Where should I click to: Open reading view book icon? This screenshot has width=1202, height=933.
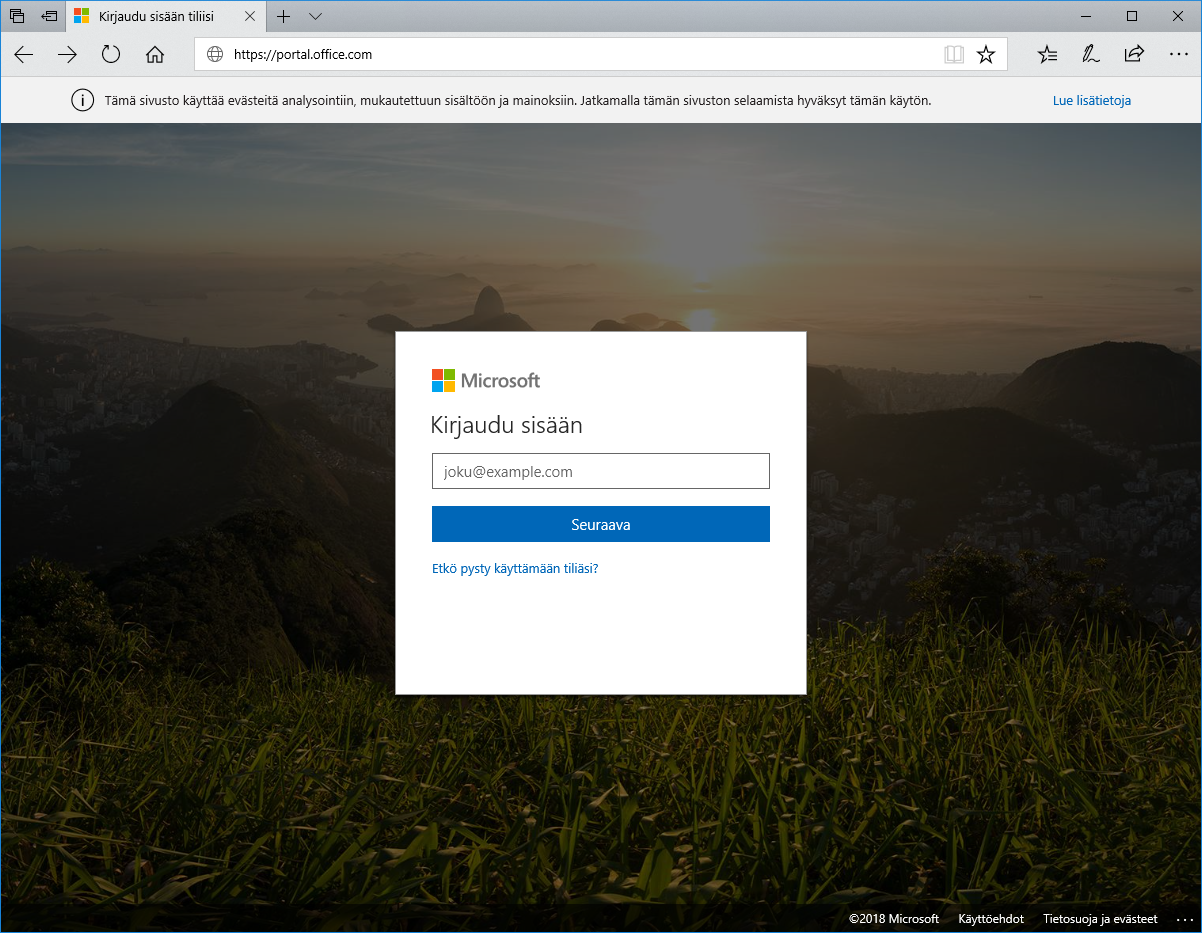(954, 55)
